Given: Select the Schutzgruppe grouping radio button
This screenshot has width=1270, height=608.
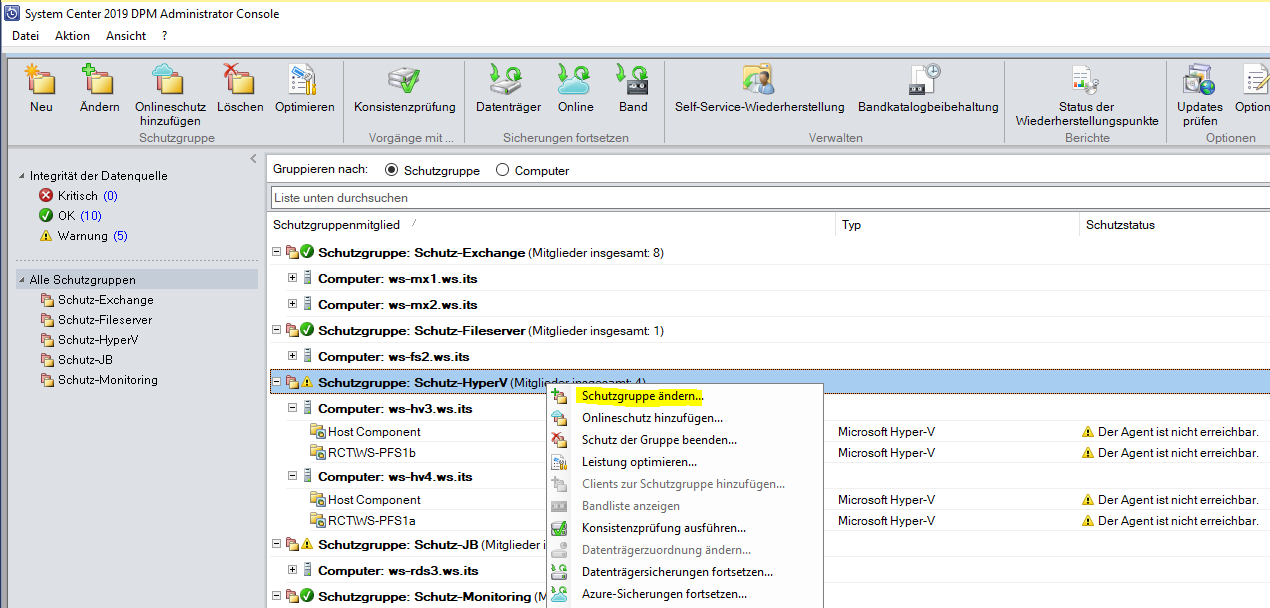Looking at the screenshot, I should (392, 170).
